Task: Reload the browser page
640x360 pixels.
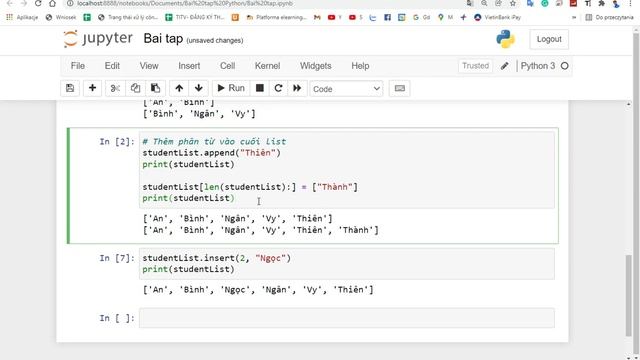Action: [x=38, y=3]
